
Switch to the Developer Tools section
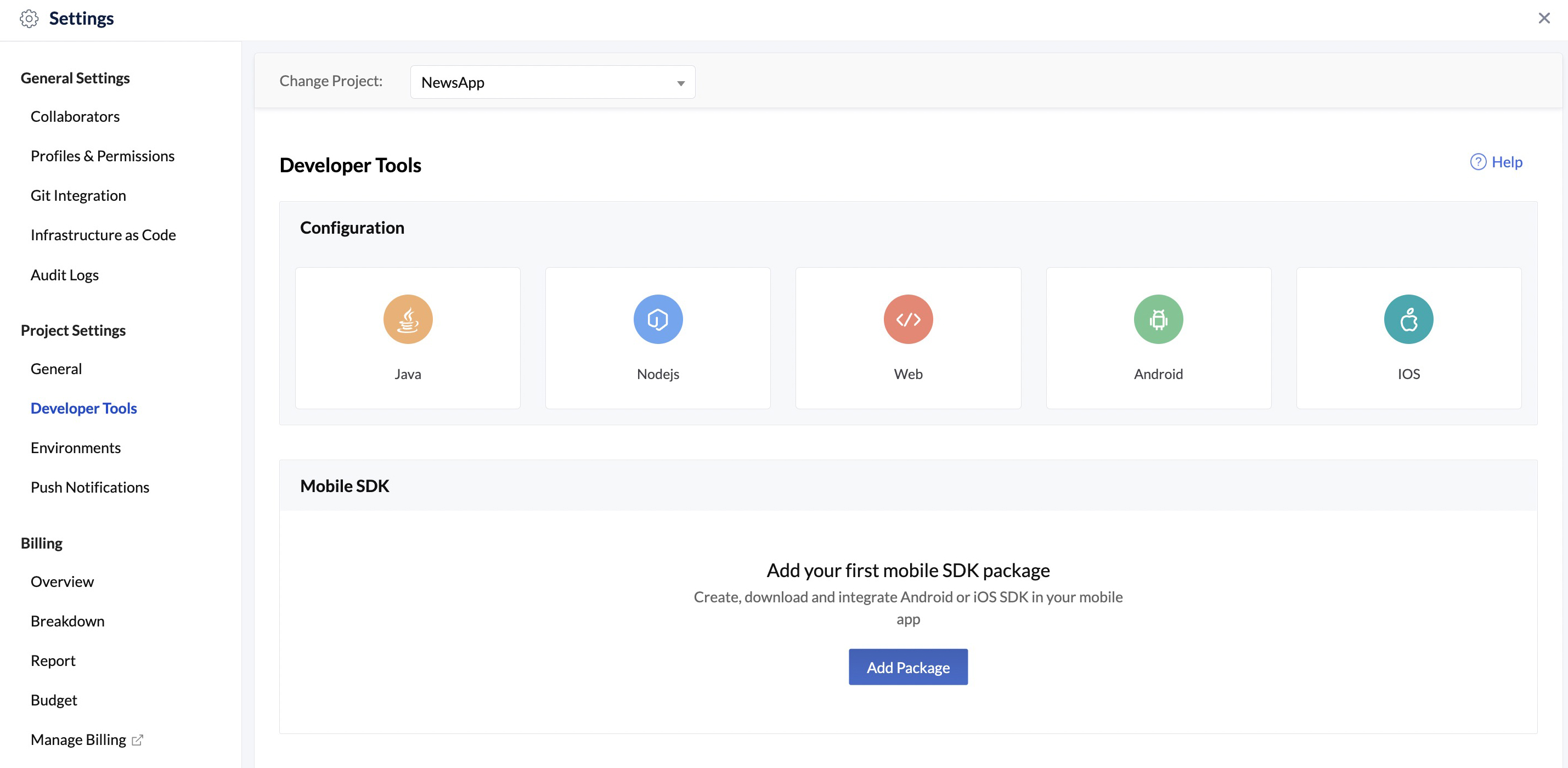(83, 408)
